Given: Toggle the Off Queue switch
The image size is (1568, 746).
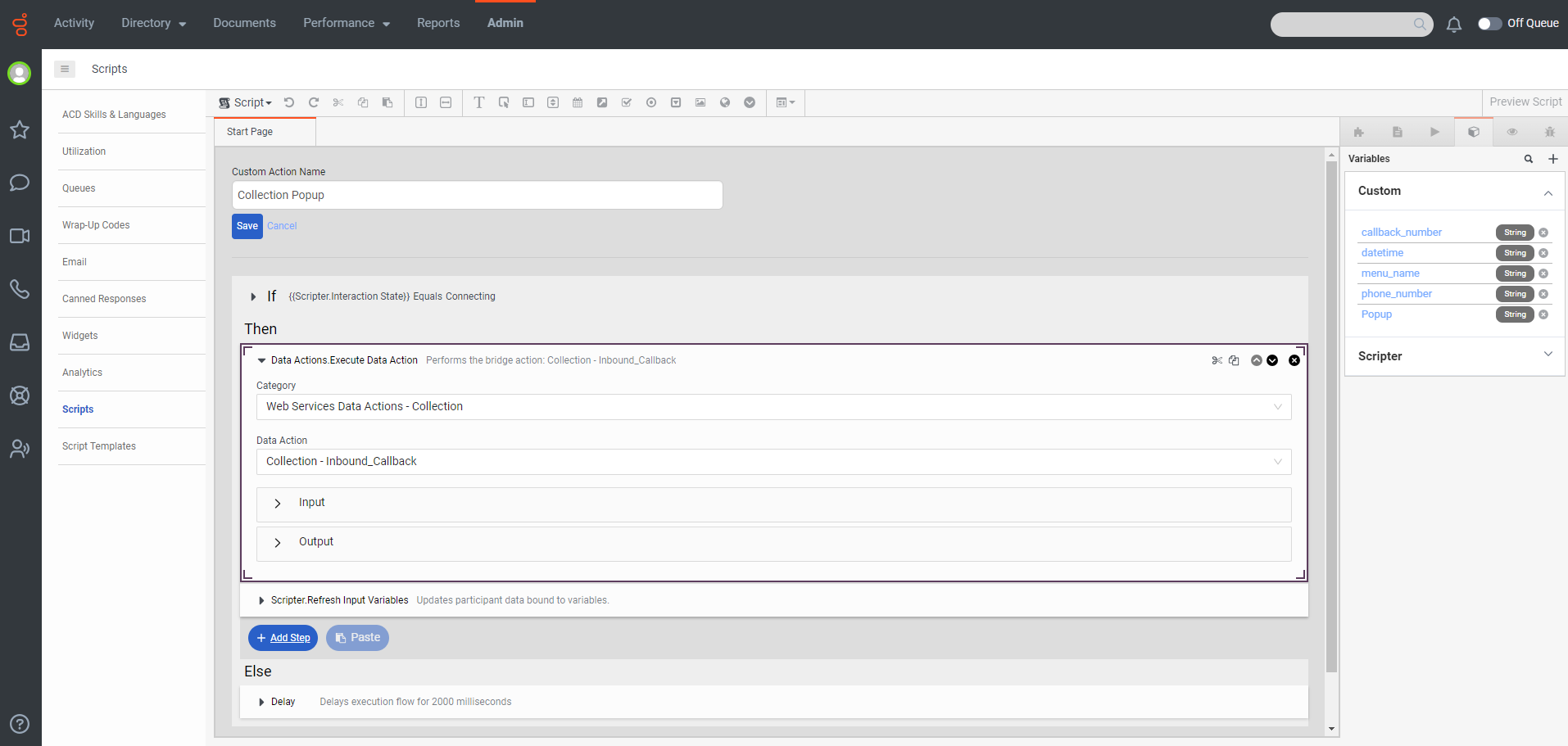Looking at the screenshot, I should [x=1489, y=24].
